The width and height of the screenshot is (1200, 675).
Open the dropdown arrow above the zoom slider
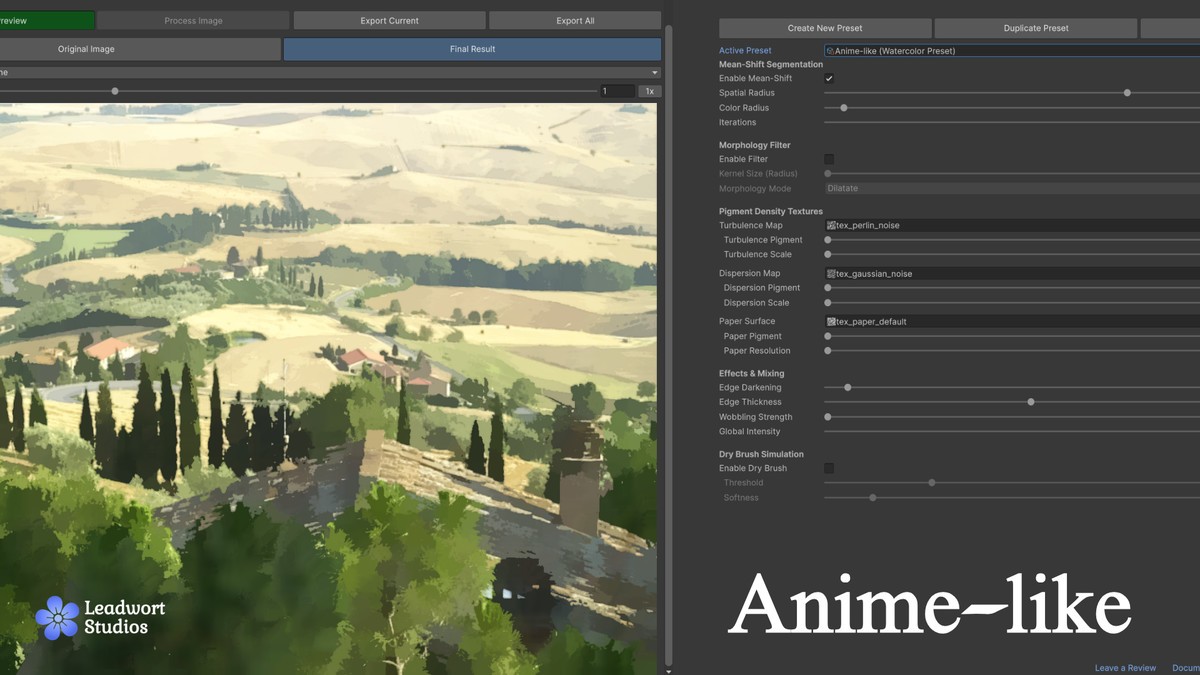click(x=655, y=73)
